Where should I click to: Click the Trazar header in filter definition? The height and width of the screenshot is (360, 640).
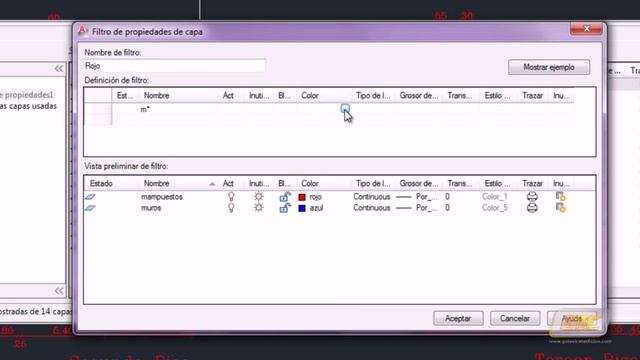point(533,96)
